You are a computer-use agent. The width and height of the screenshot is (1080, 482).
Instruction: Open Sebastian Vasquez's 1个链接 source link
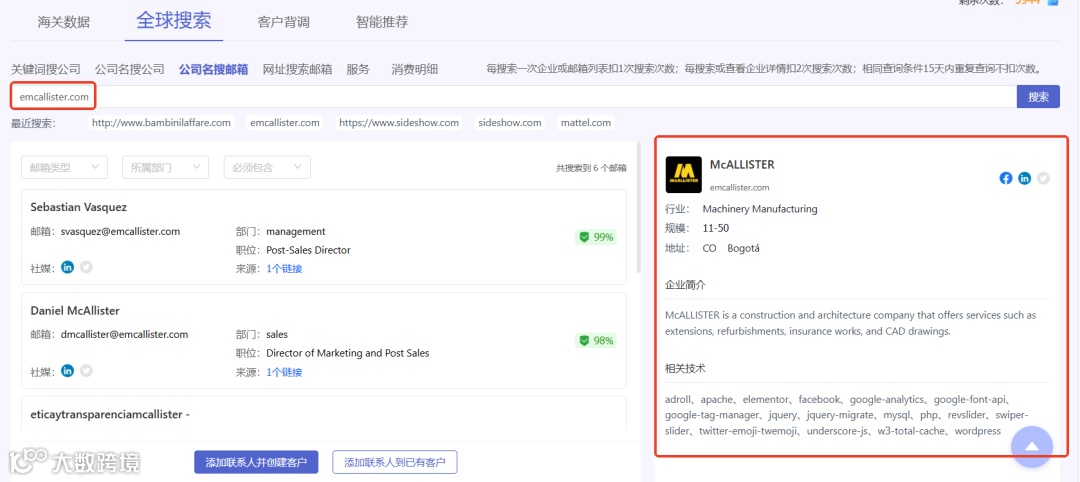coord(284,269)
